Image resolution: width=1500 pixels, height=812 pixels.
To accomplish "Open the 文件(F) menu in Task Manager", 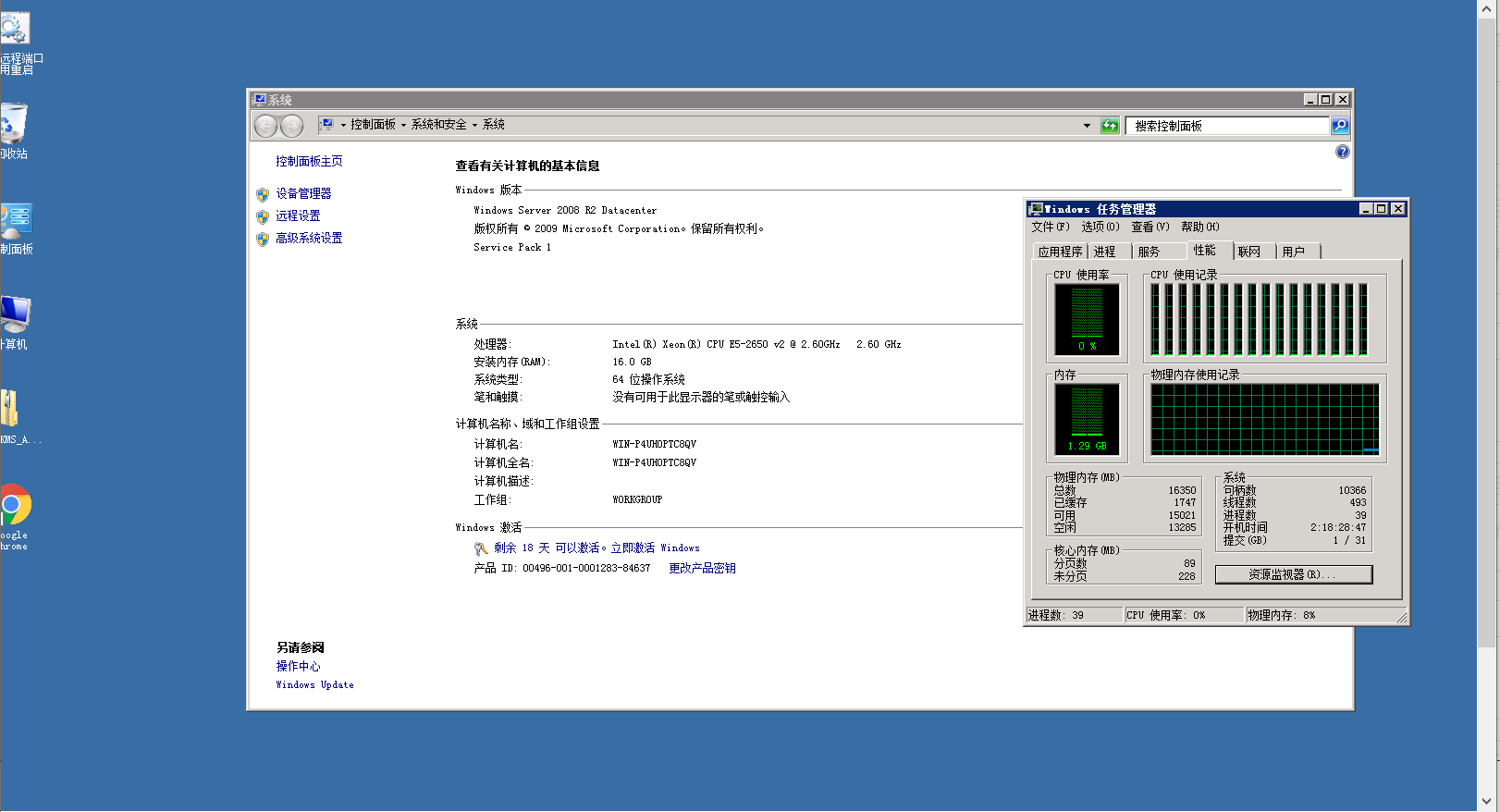I will click(1050, 227).
